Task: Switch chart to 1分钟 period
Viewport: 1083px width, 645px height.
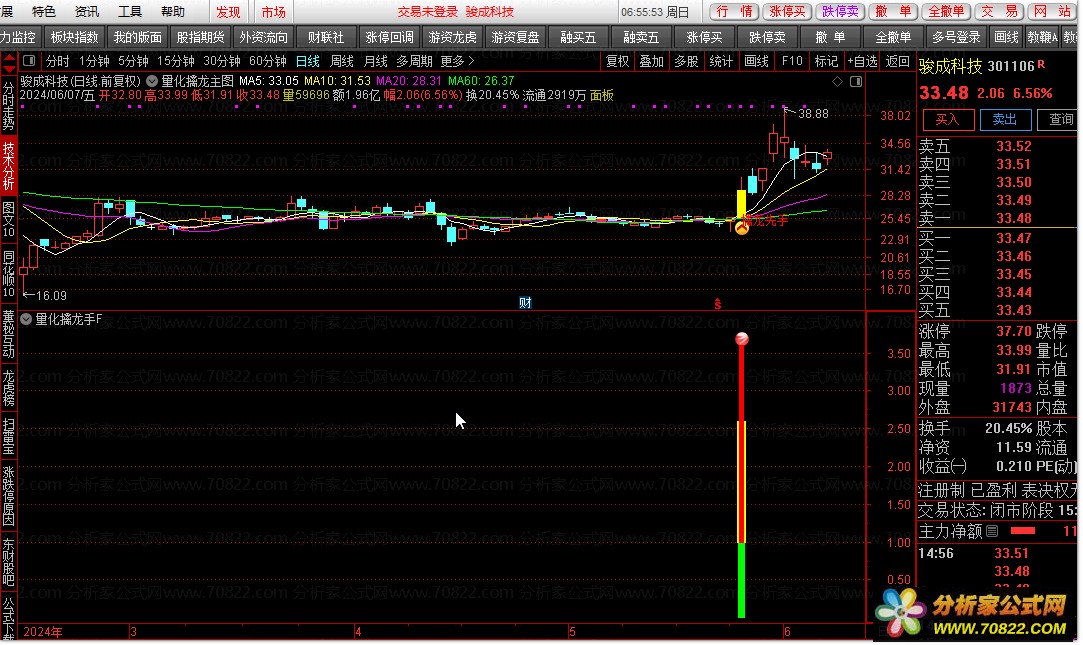Action: click(x=94, y=61)
